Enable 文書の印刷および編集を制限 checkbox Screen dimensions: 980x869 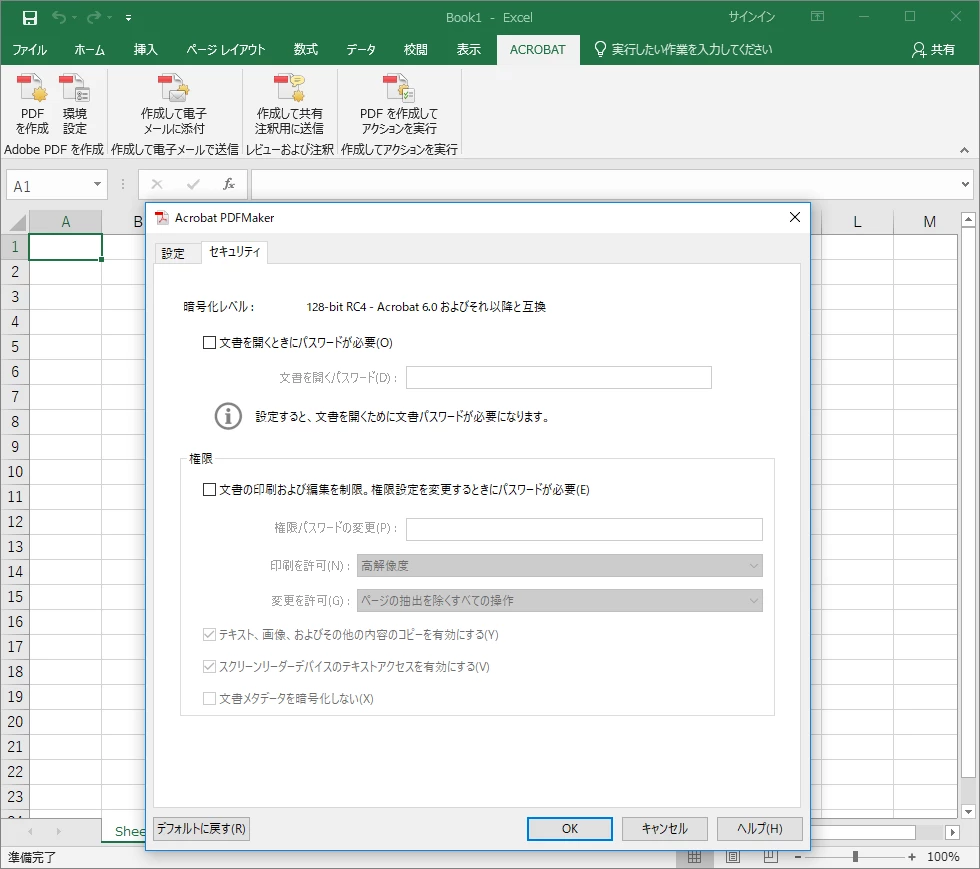click(209, 490)
